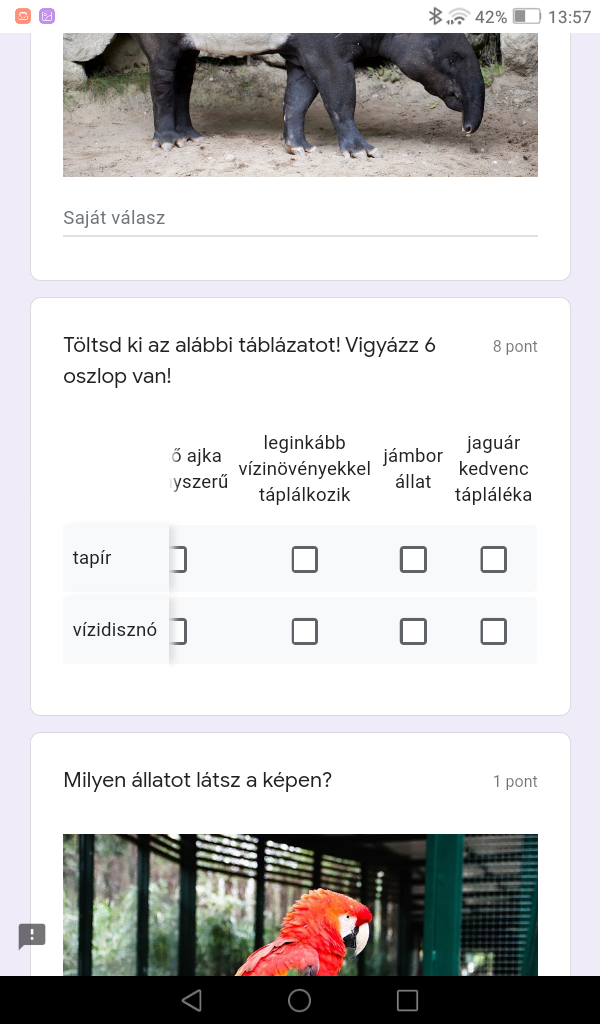The width and height of the screenshot is (600, 1024).
Task: Tap the orange notification icon in status bar
Action: [x=23, y=16]
